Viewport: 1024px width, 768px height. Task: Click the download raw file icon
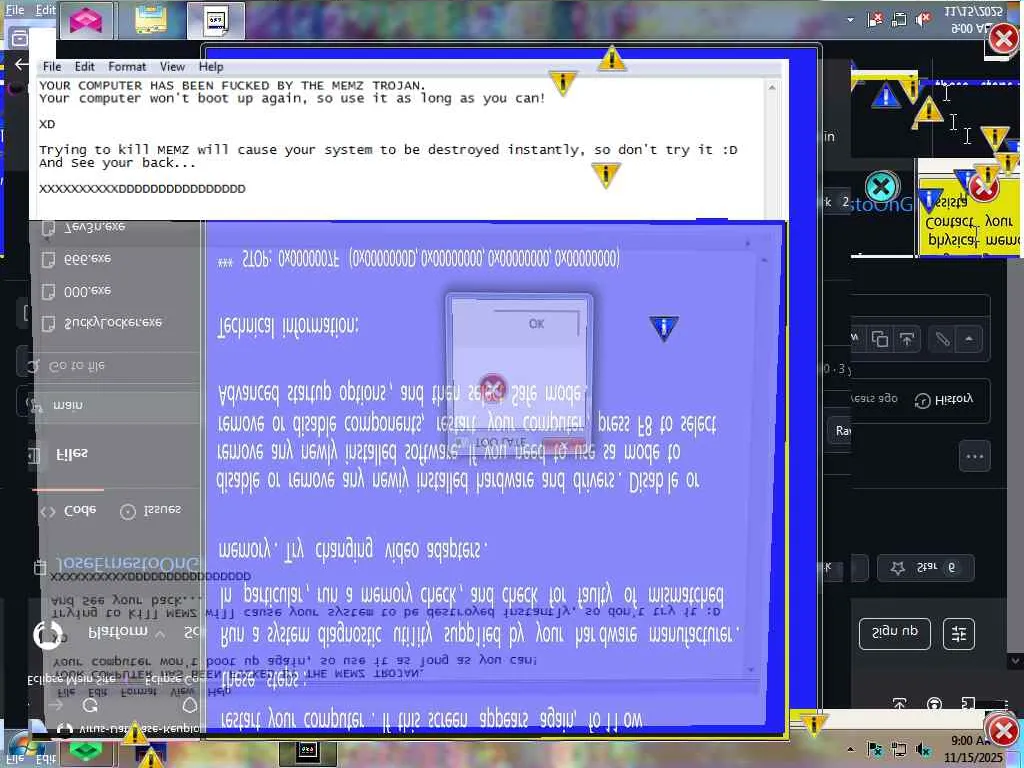click(907, 339)
